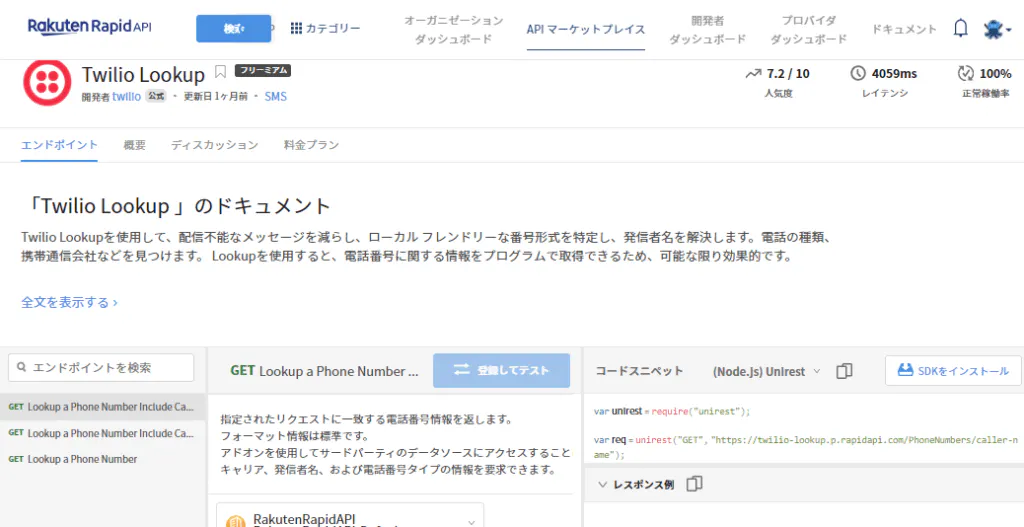Click the カテゴリー grid icon
Image resolution: width=1024 pixels, height=527 pixels.
pyautogui.click(x=296, y=28)
